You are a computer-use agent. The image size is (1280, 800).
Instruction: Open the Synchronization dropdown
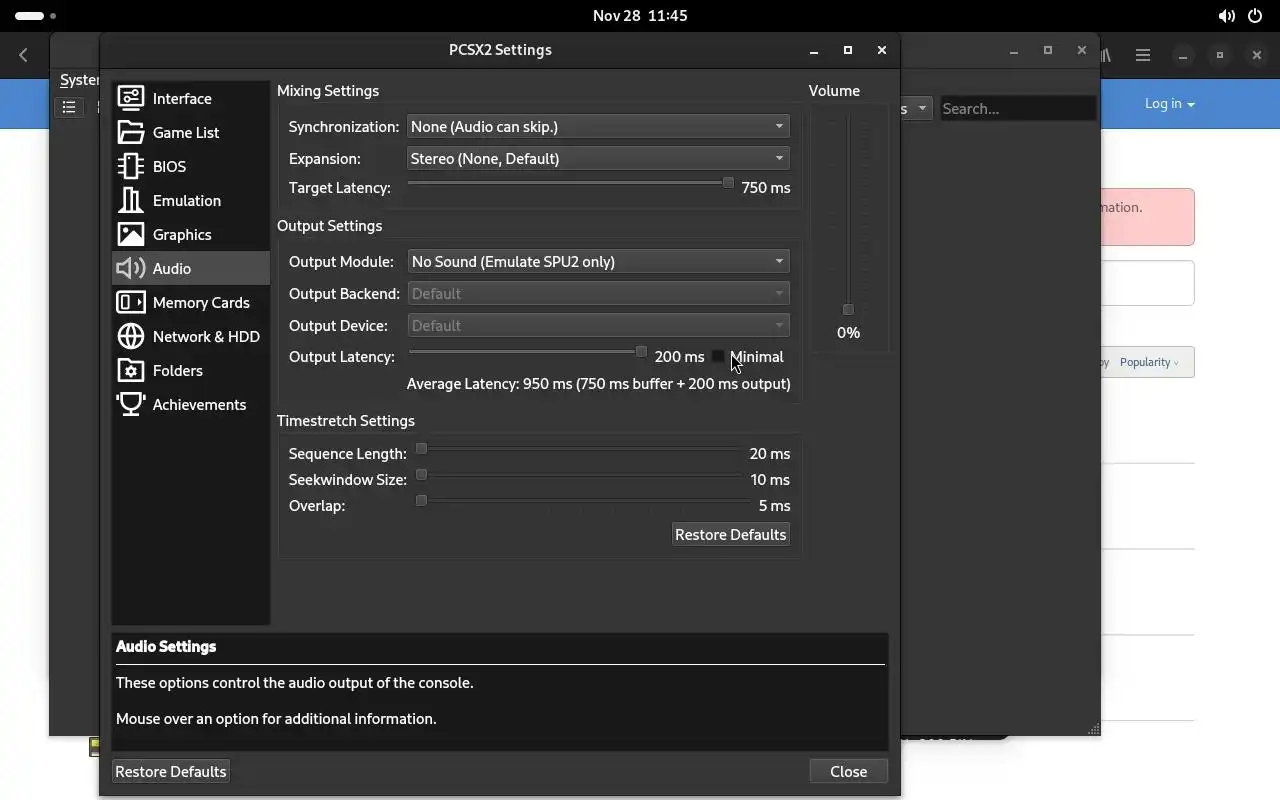598,126
